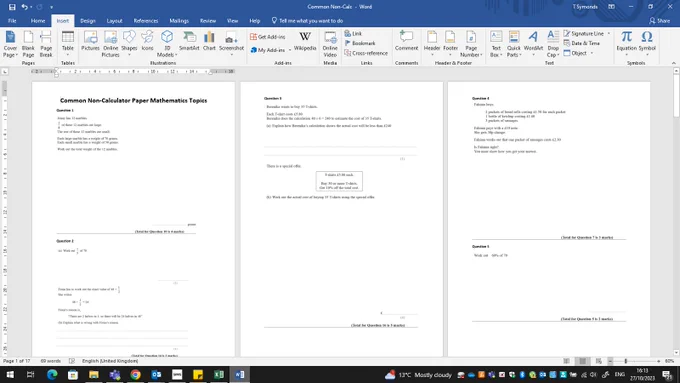This screenshot has height=383, width=680.
Task: Open Google Chrome from the taskbar
Action: 135,375
